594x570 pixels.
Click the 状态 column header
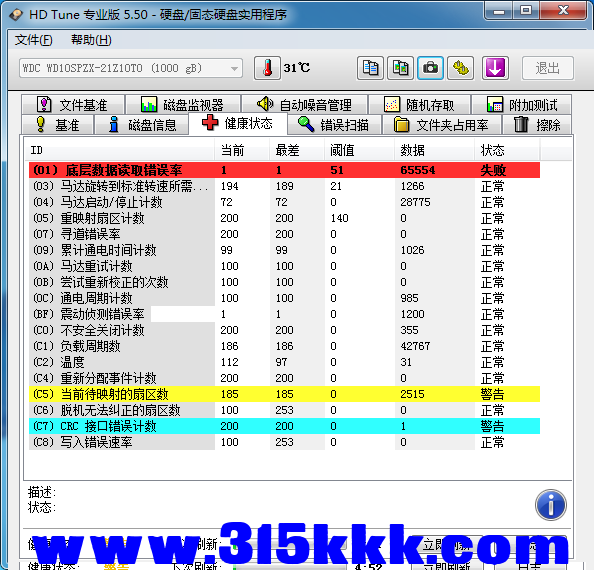(508, 150)
